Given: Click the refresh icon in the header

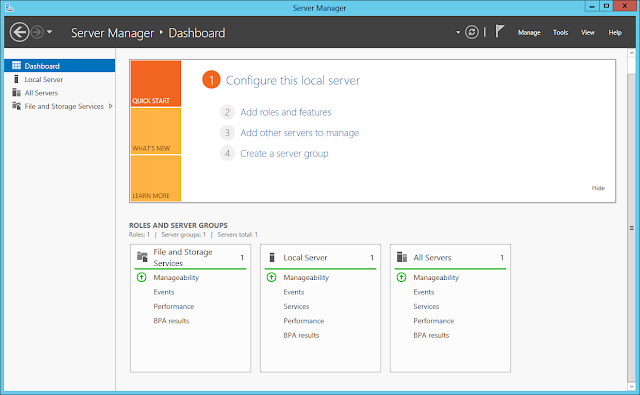Looking at the screenshot, I should (472, 32).
